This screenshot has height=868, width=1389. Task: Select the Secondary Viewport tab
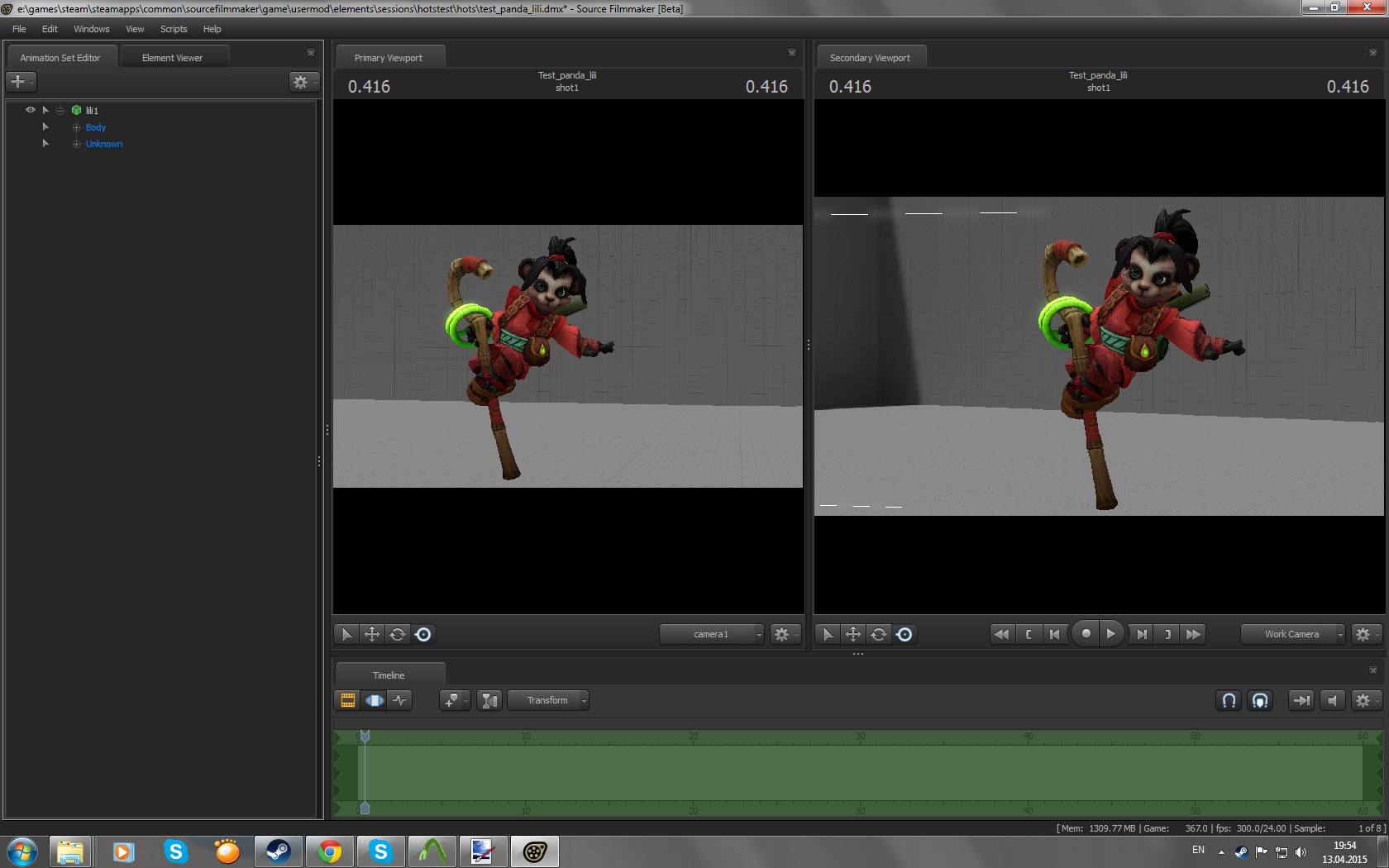[x=870, y=57]
